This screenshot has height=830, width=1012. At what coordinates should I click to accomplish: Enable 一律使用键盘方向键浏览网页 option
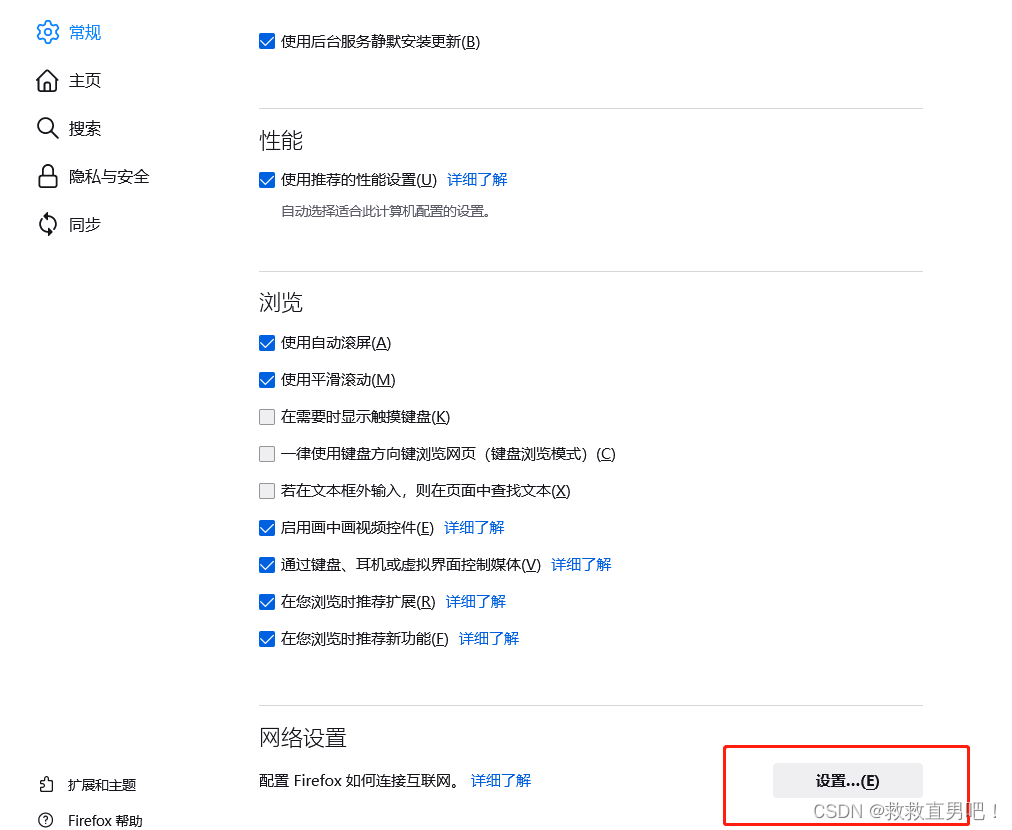coord(267,453)
